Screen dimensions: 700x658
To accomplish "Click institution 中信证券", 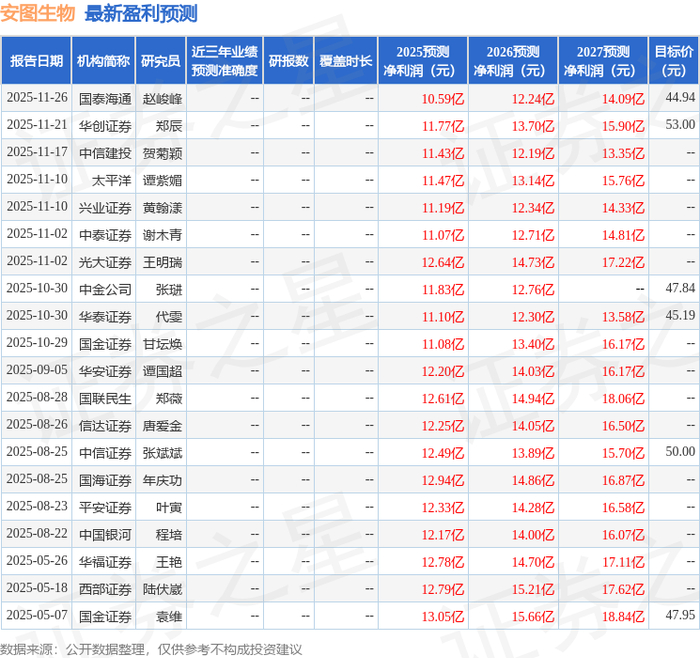I will 105,453.
